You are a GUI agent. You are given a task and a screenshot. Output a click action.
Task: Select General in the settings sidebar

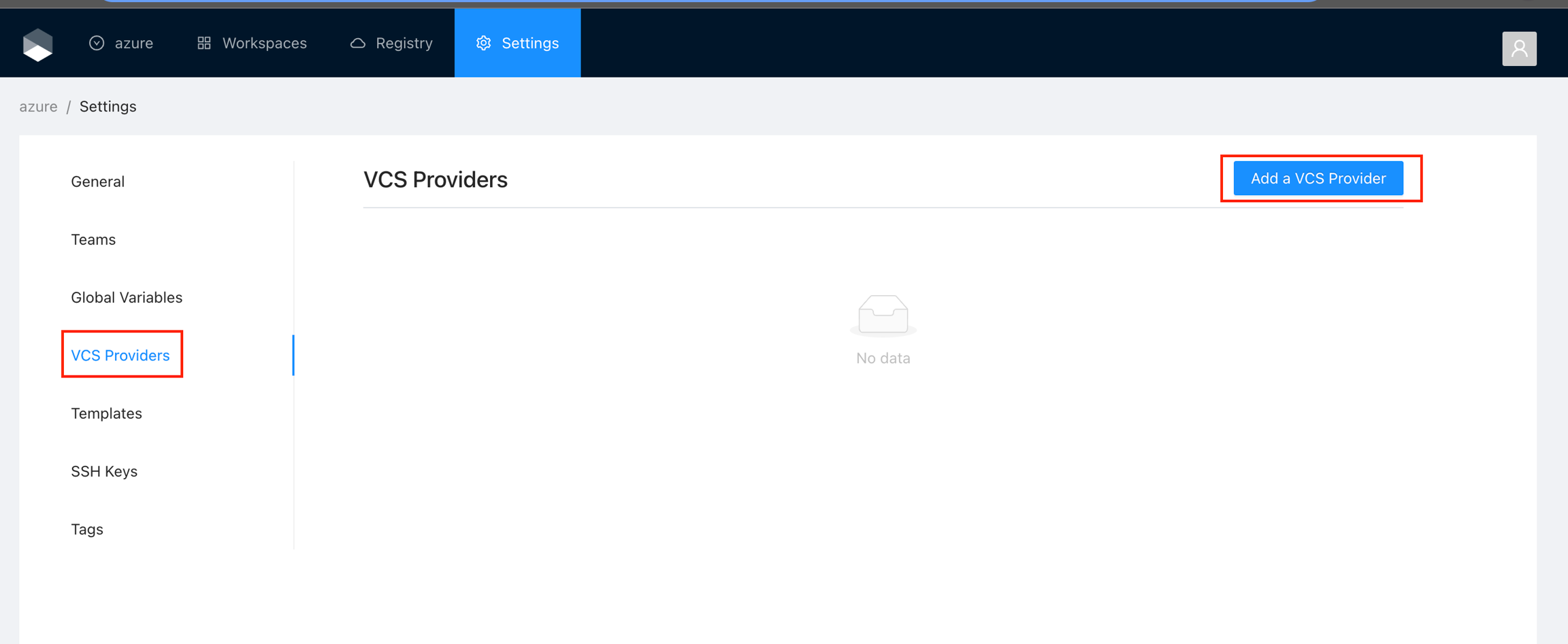coord(98,182)
